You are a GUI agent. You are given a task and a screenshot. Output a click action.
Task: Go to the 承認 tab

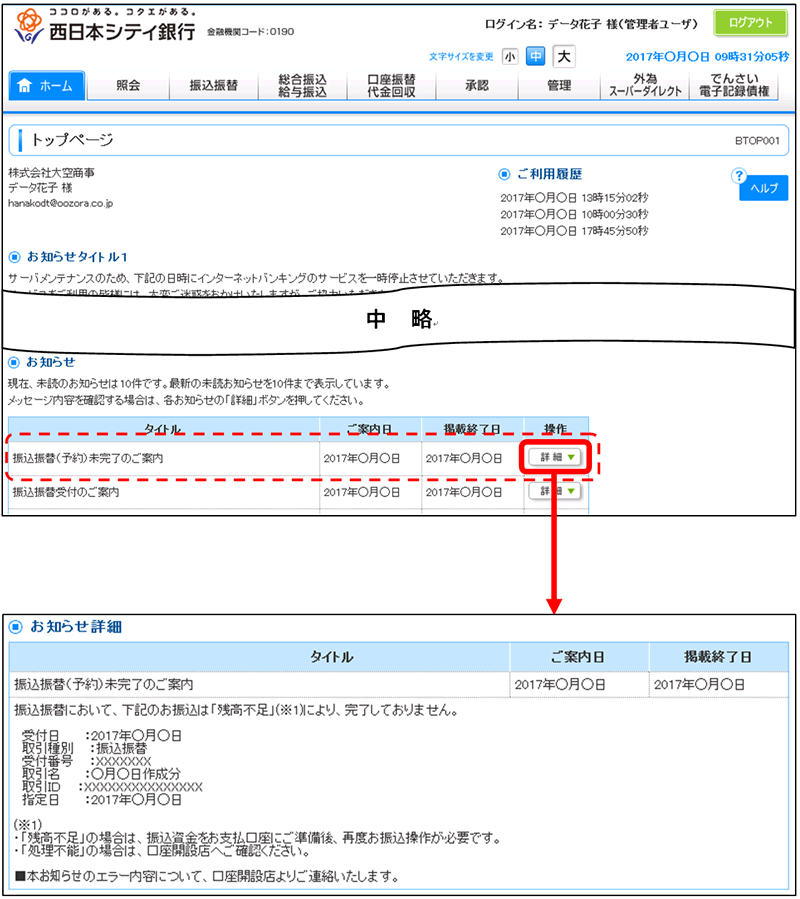pyautogui.click(x=477, y=86)
